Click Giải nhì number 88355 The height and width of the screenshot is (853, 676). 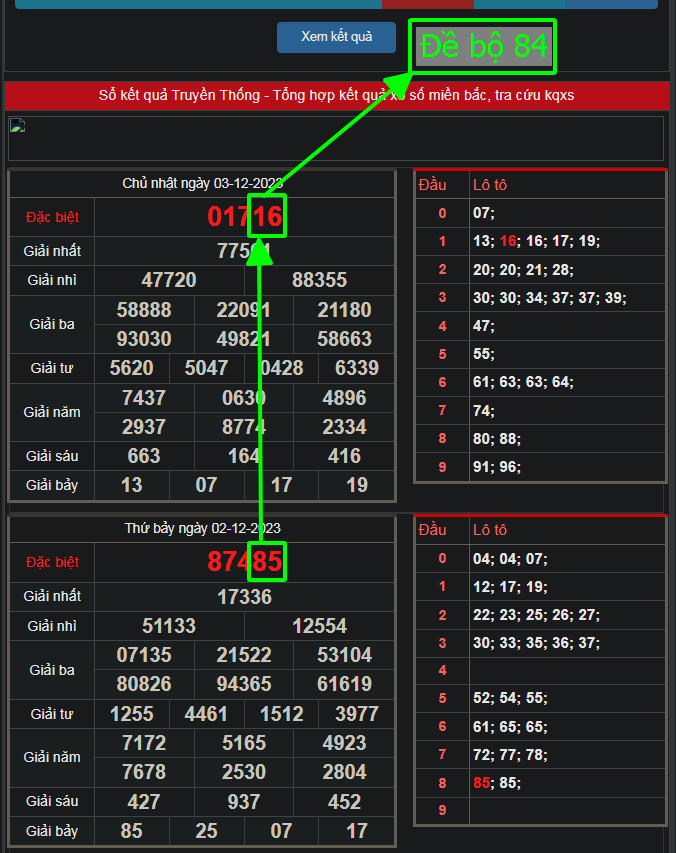(x=319, y=280)
